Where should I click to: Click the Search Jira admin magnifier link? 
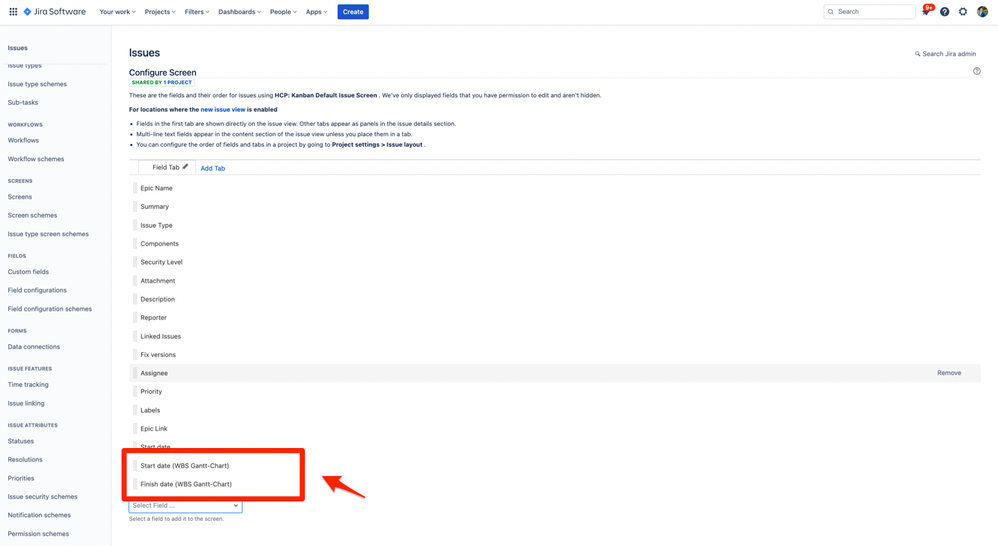click(945, 53)
